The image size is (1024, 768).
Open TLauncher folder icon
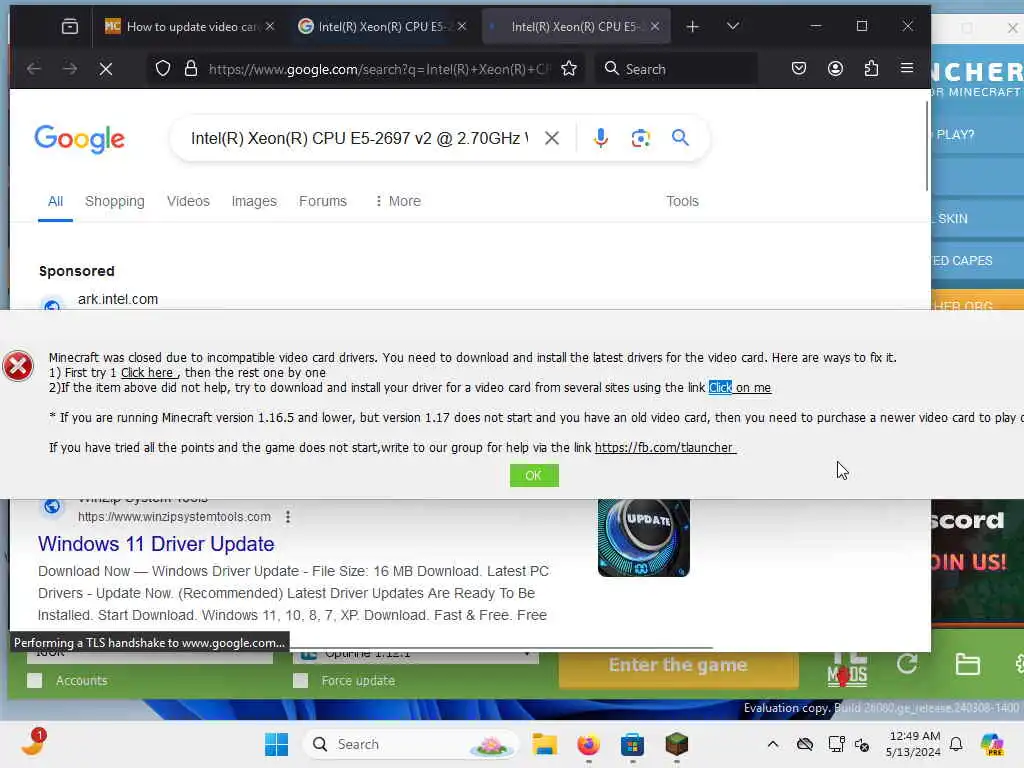click(x=967, y=665)
